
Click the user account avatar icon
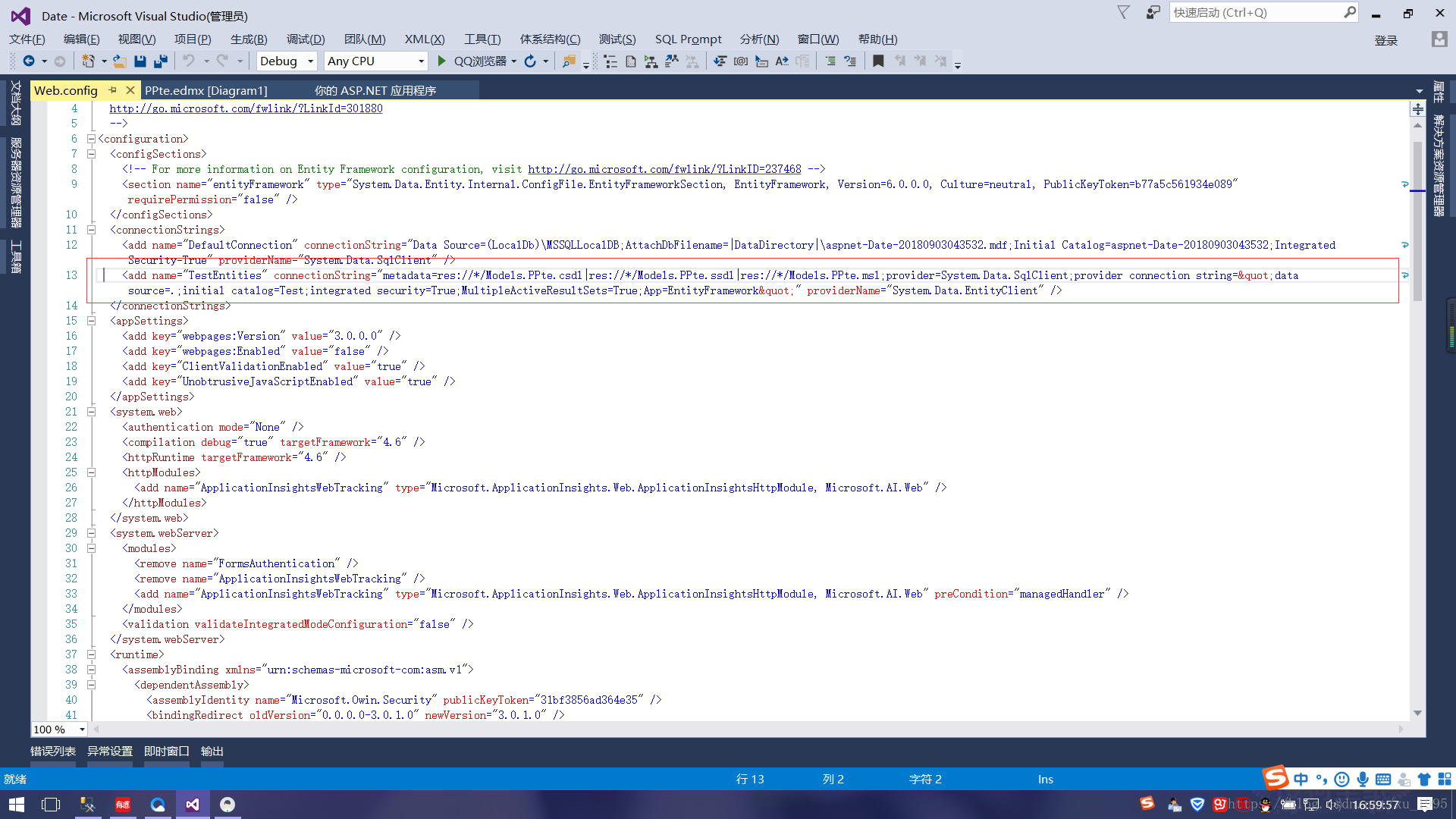click(x=1439, y=39)
